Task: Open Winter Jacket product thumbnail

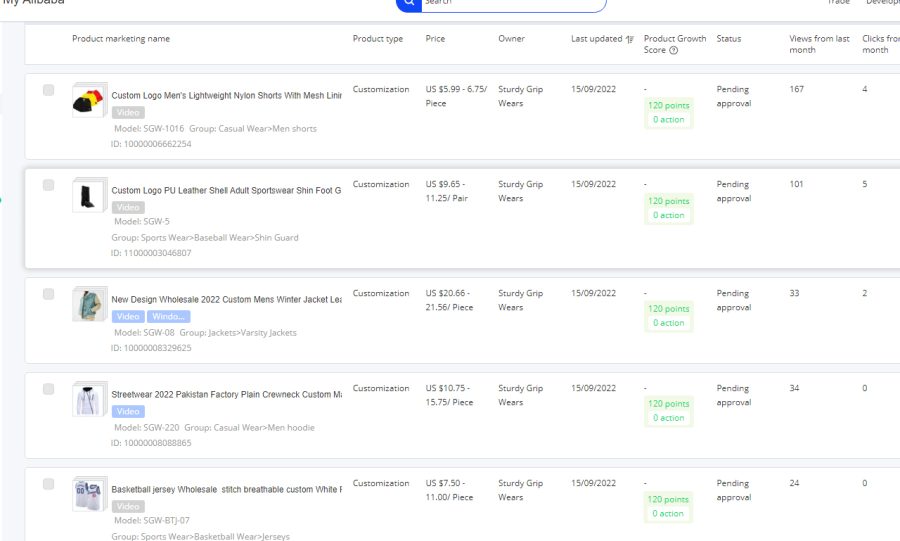Action: coord(89,304)
